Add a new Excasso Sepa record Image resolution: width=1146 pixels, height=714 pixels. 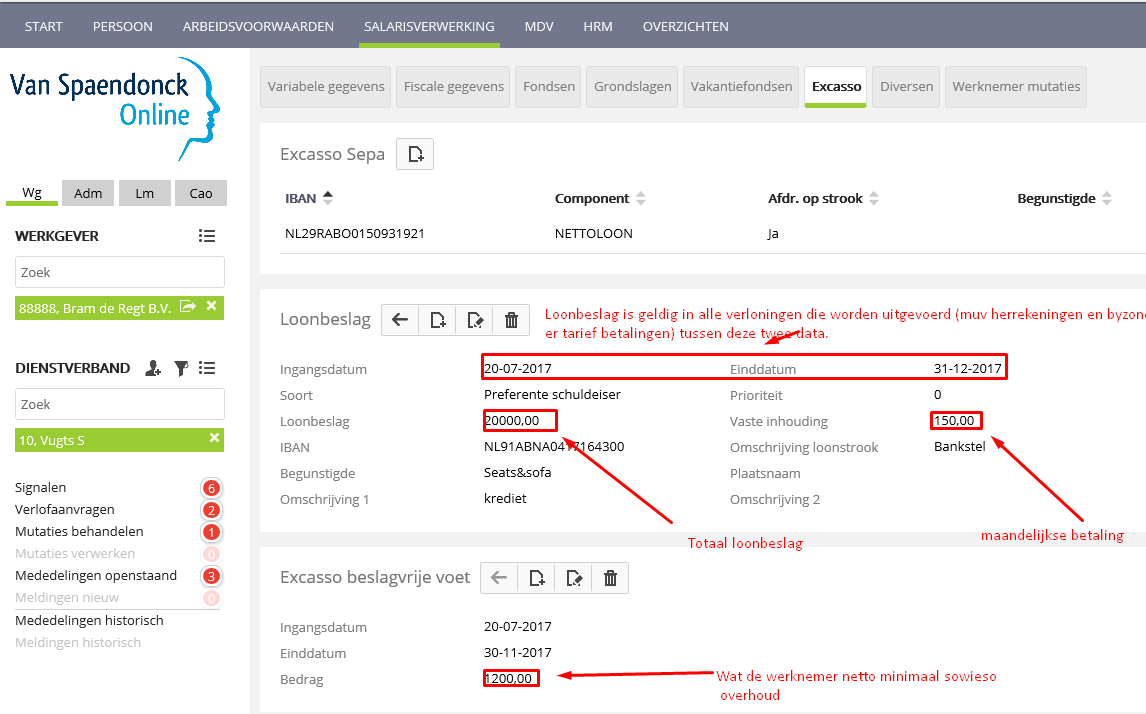click(415, 154)
